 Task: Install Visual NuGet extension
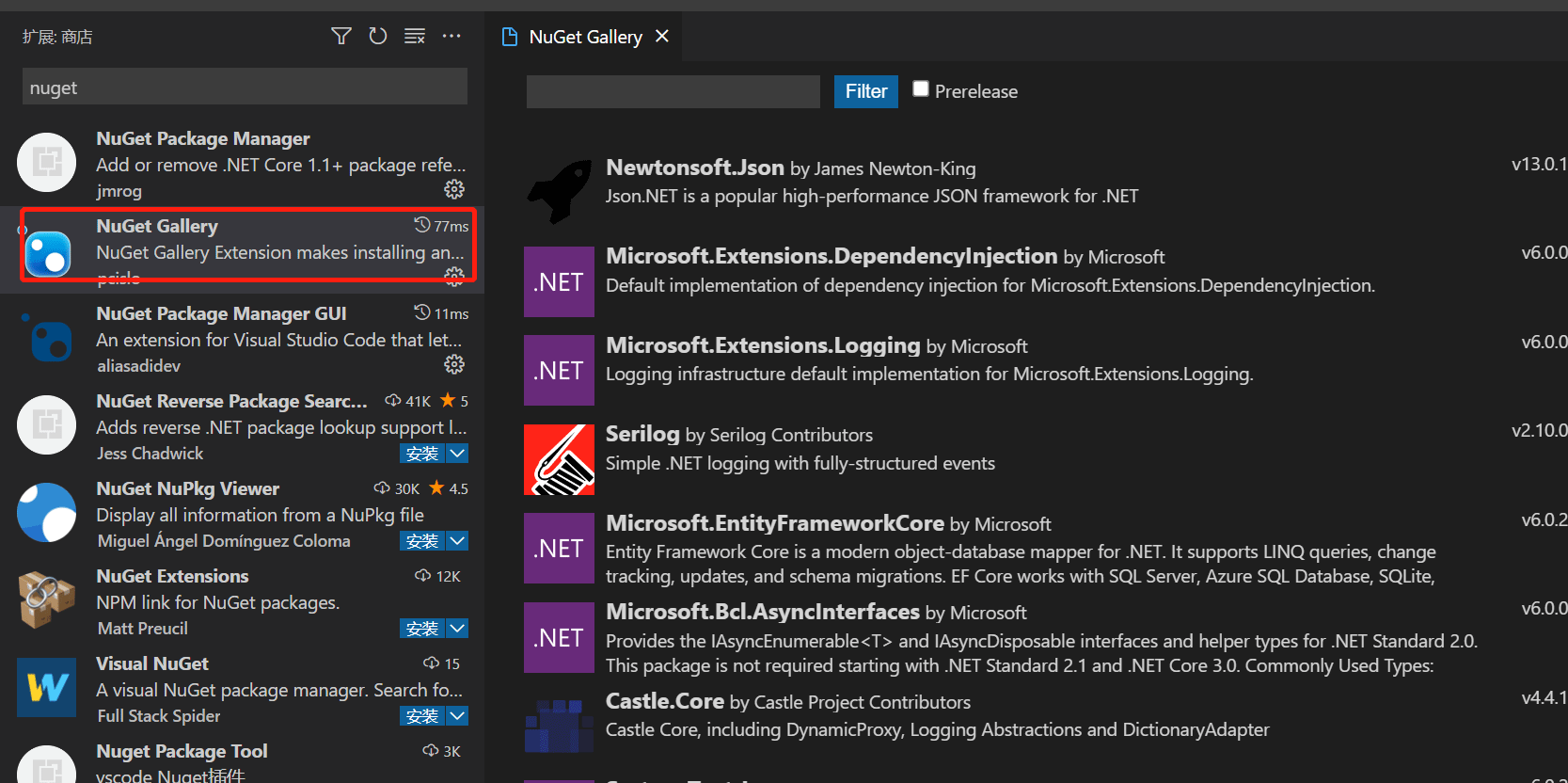(422, 715)
